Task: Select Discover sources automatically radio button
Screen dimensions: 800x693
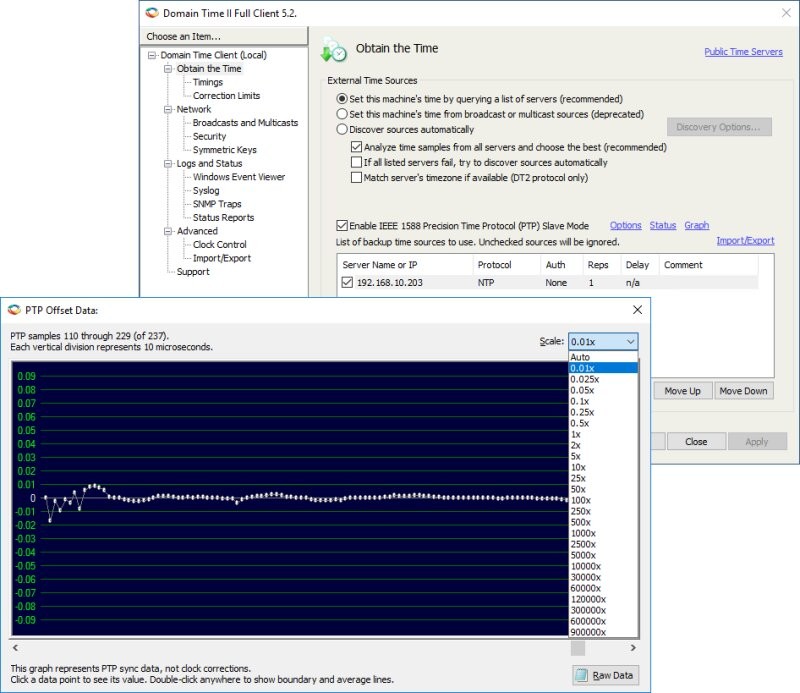Action: point(342,129)
